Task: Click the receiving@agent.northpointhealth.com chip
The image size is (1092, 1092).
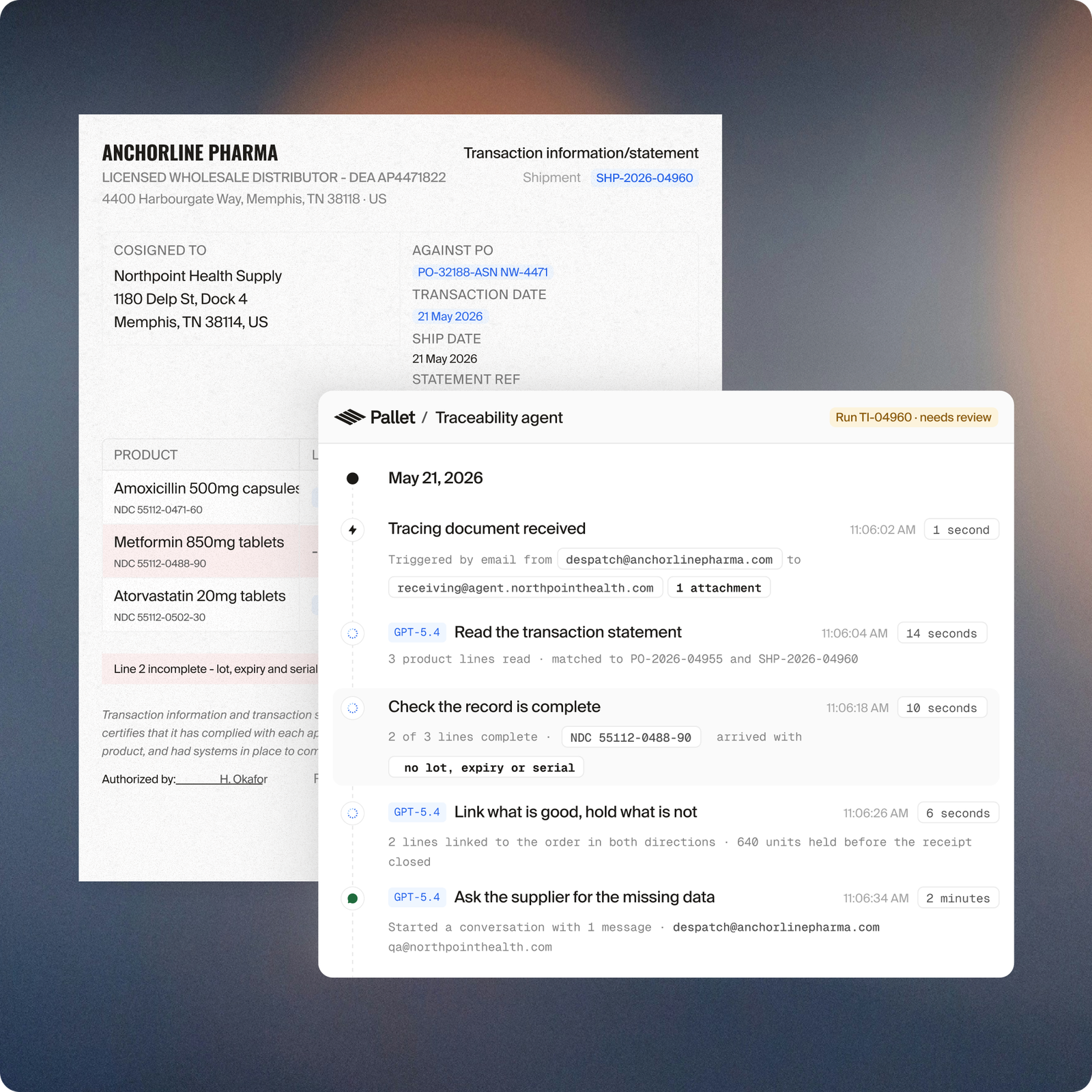Action: 526,588
